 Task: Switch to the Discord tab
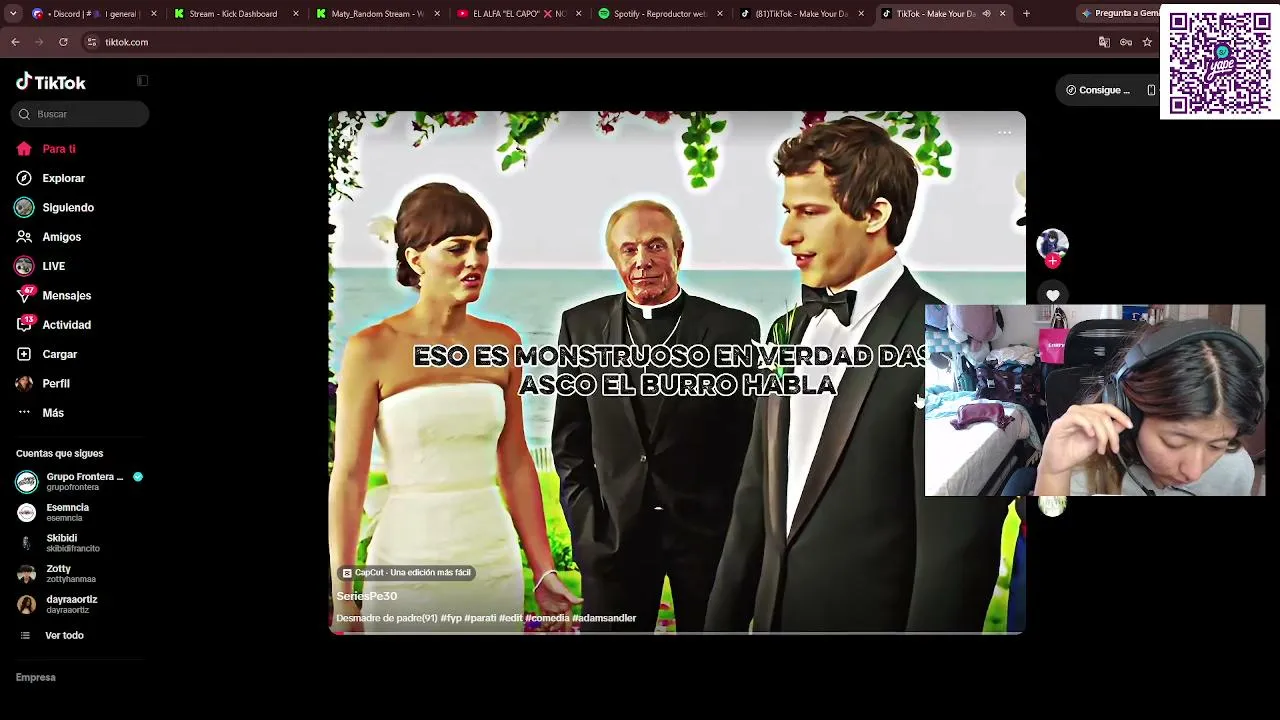95,14
